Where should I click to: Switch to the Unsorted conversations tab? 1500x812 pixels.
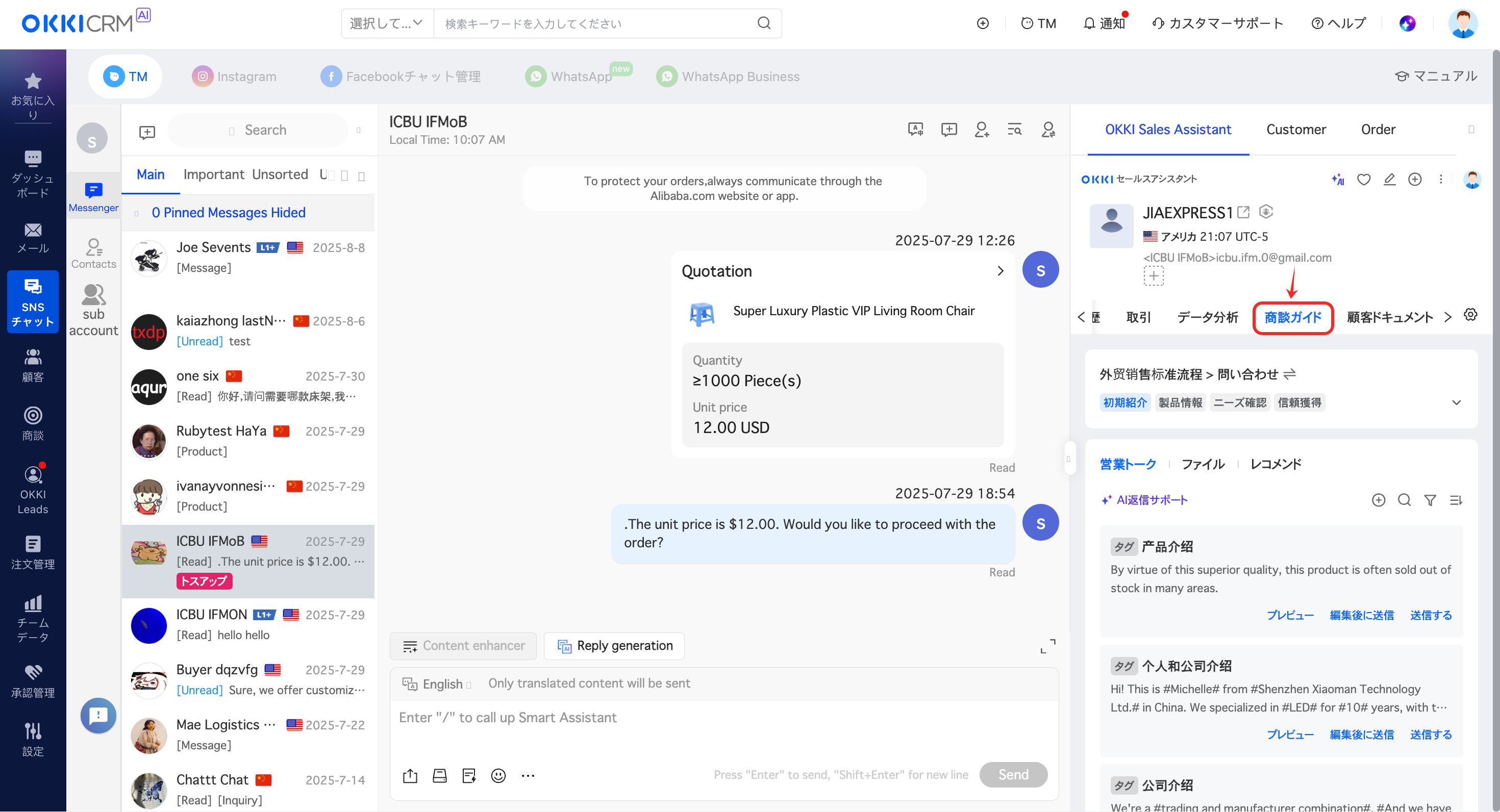click(x=280, y=174)
